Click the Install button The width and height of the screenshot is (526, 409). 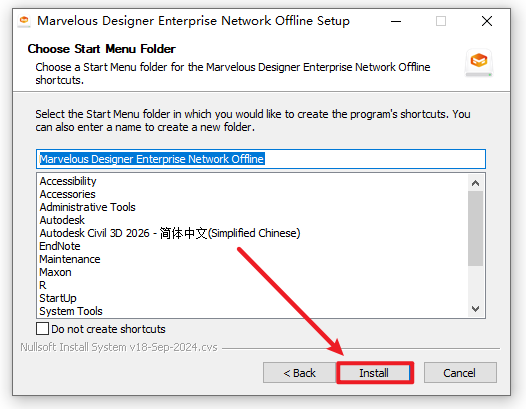[375, 373]
